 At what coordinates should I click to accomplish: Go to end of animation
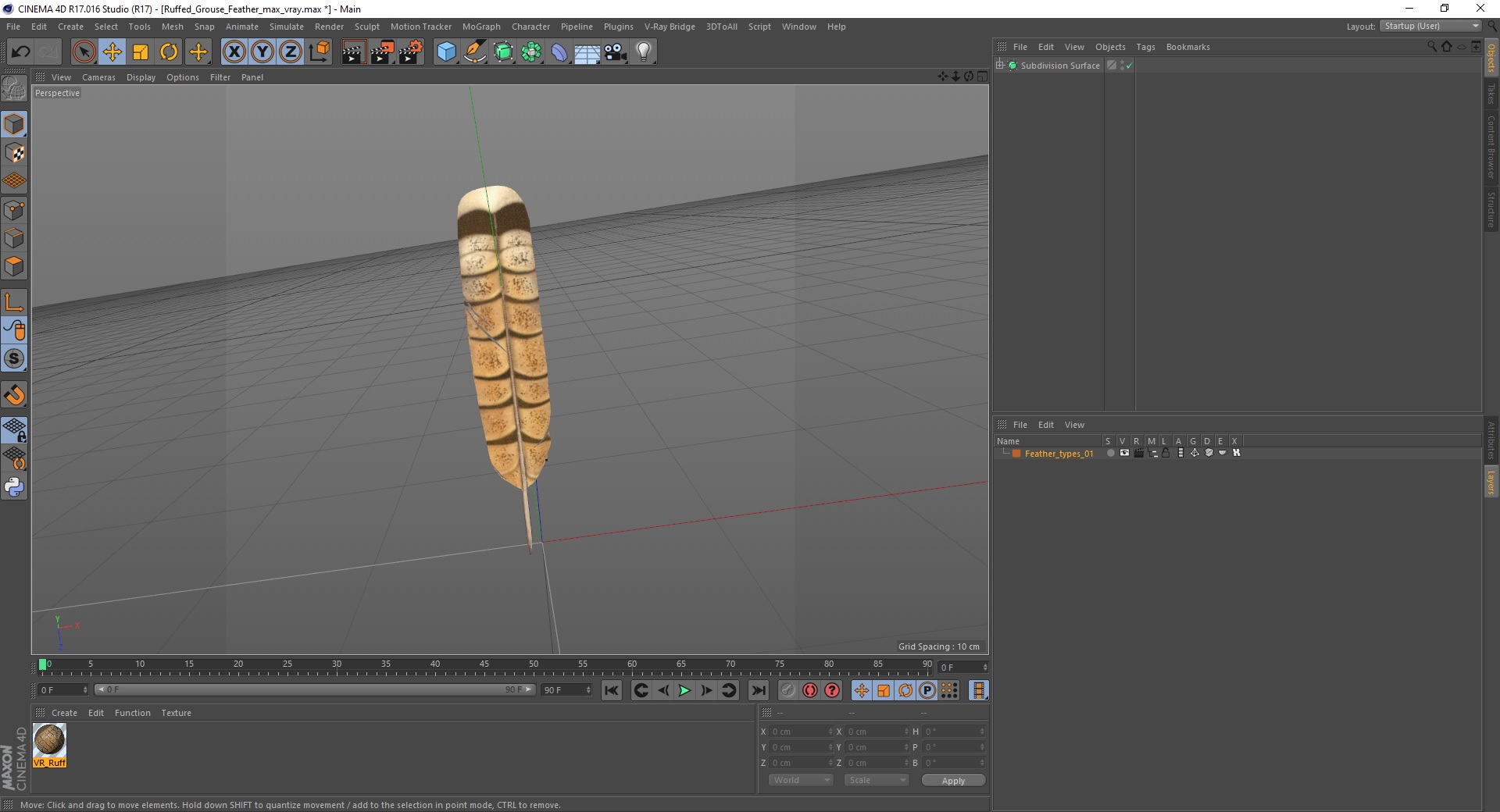point(758,690)
